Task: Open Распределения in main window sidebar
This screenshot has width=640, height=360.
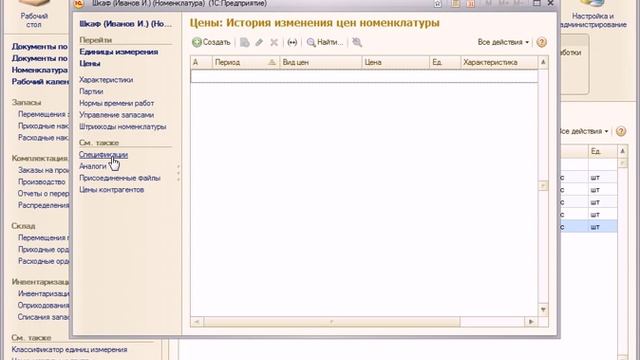Action: (44, 205)
